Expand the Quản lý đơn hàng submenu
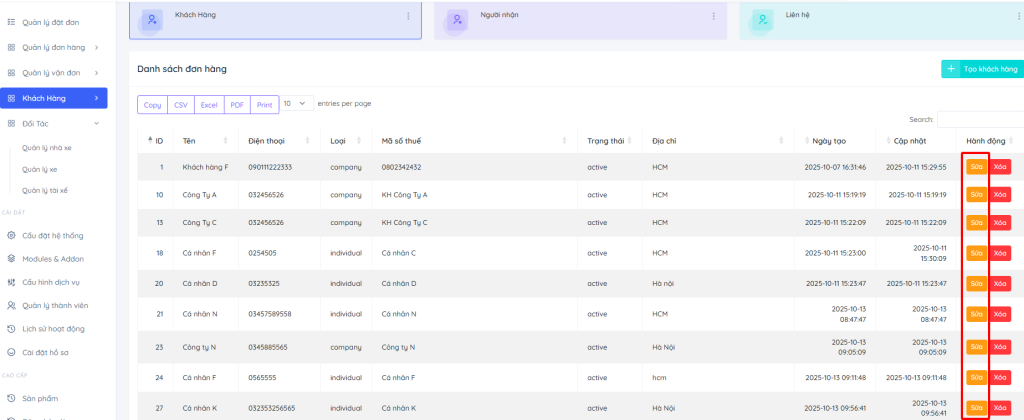This screenshot has width=1024, height=420. tap(96, 46)
